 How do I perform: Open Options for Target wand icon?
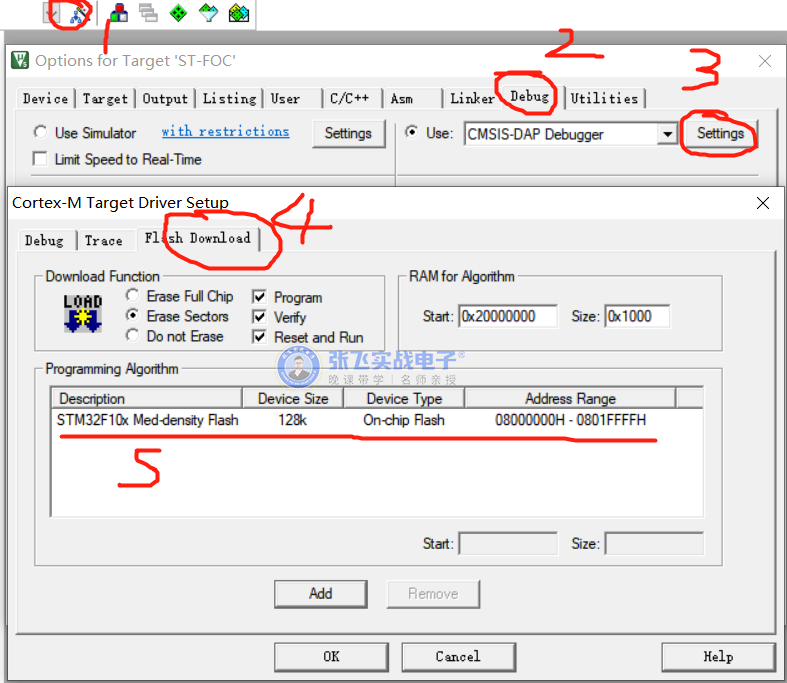(x=79, y=14)
